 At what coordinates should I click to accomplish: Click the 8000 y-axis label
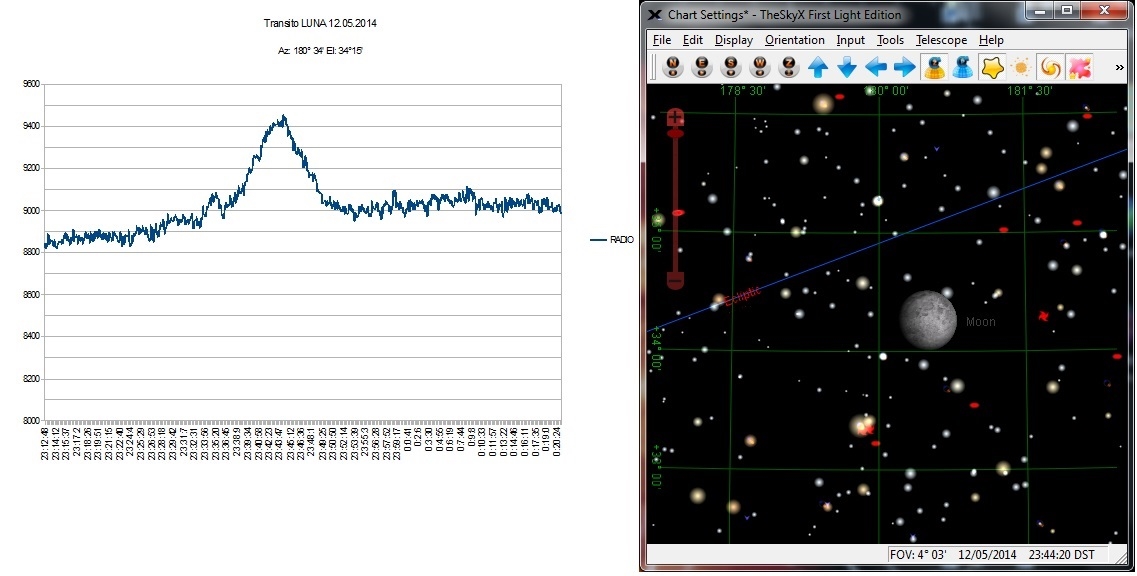tap(31, 421)
